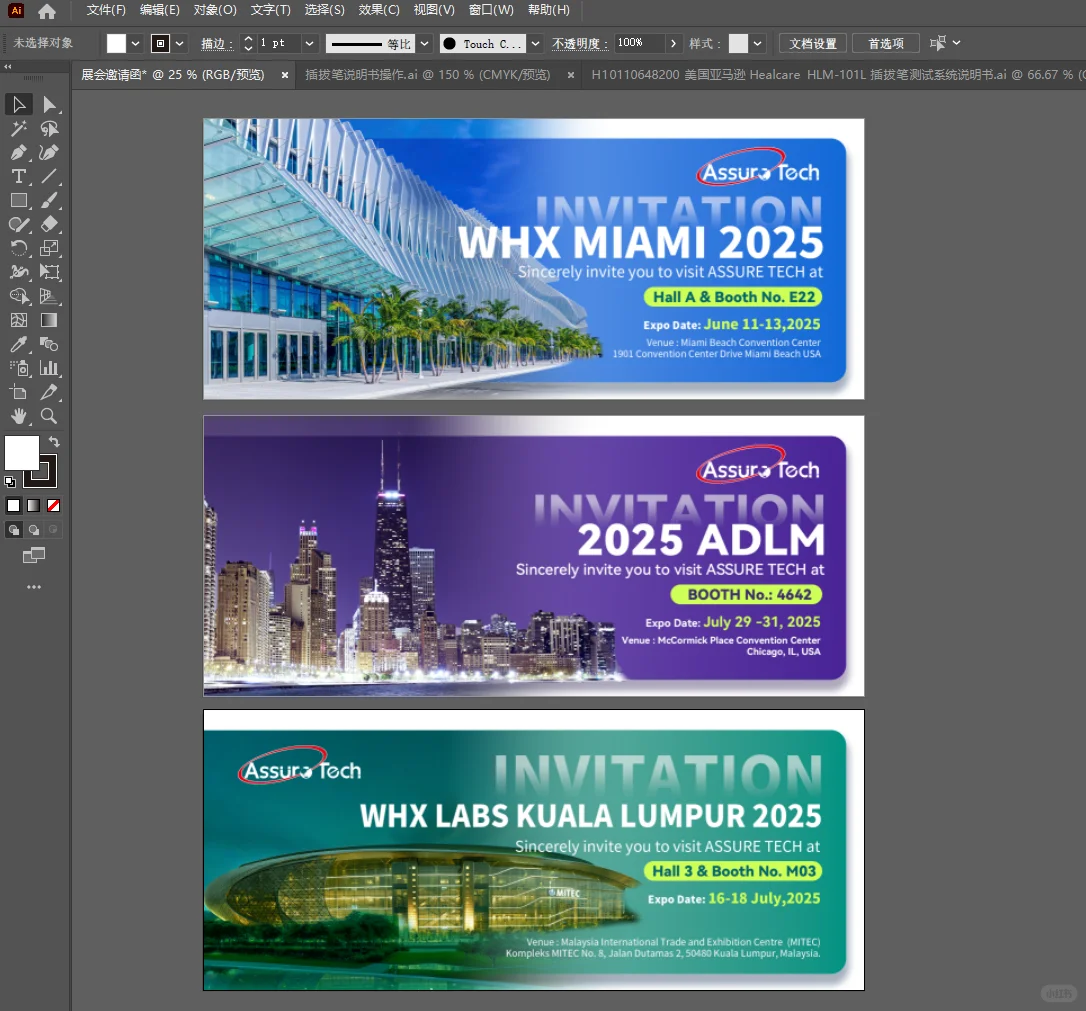This screenshot has width=1086, height=1011.
Task: Swap fill and stroke colors arrow
Action: pyautogui.click(x=54, y=442)
